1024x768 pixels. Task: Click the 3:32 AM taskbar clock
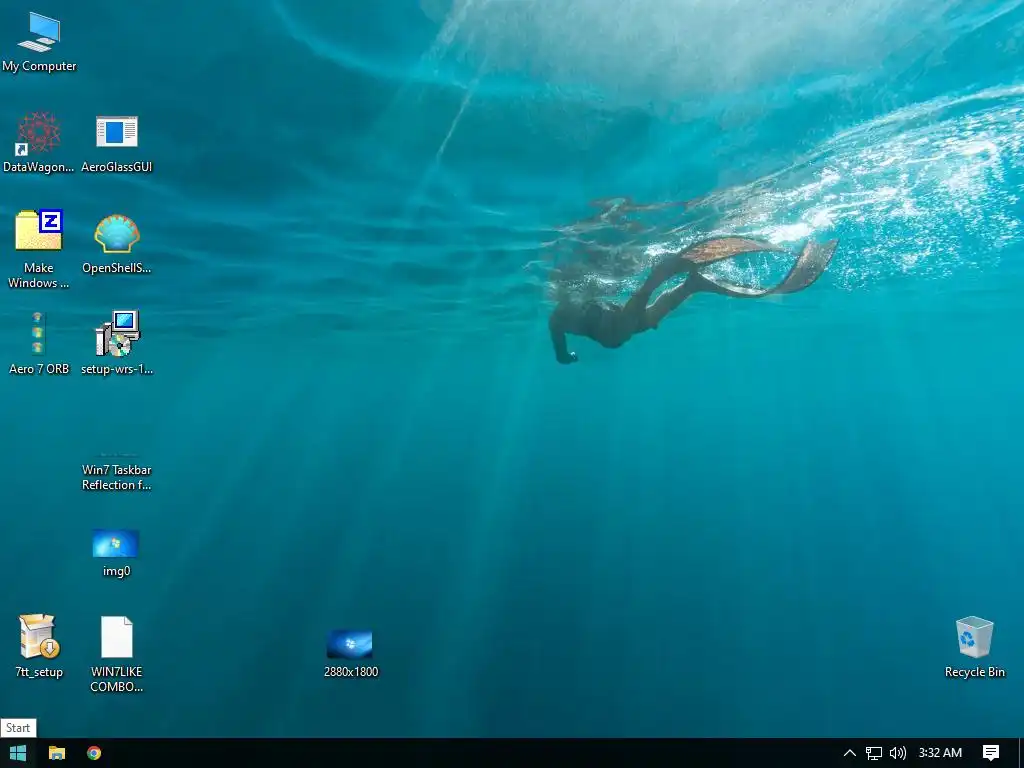[x=940, y=753]
